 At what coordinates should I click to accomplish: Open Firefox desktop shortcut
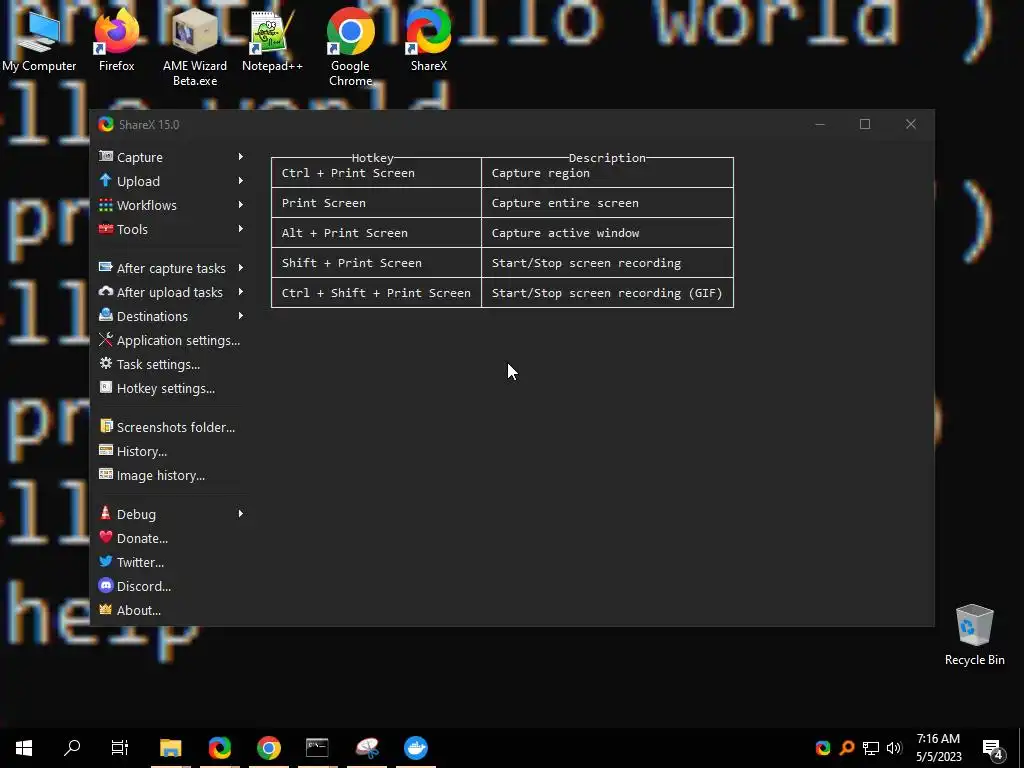pos(116,40)
